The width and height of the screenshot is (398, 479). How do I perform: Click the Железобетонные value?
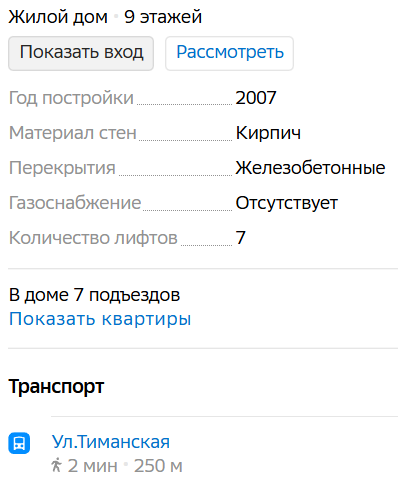tap(310, 168)
